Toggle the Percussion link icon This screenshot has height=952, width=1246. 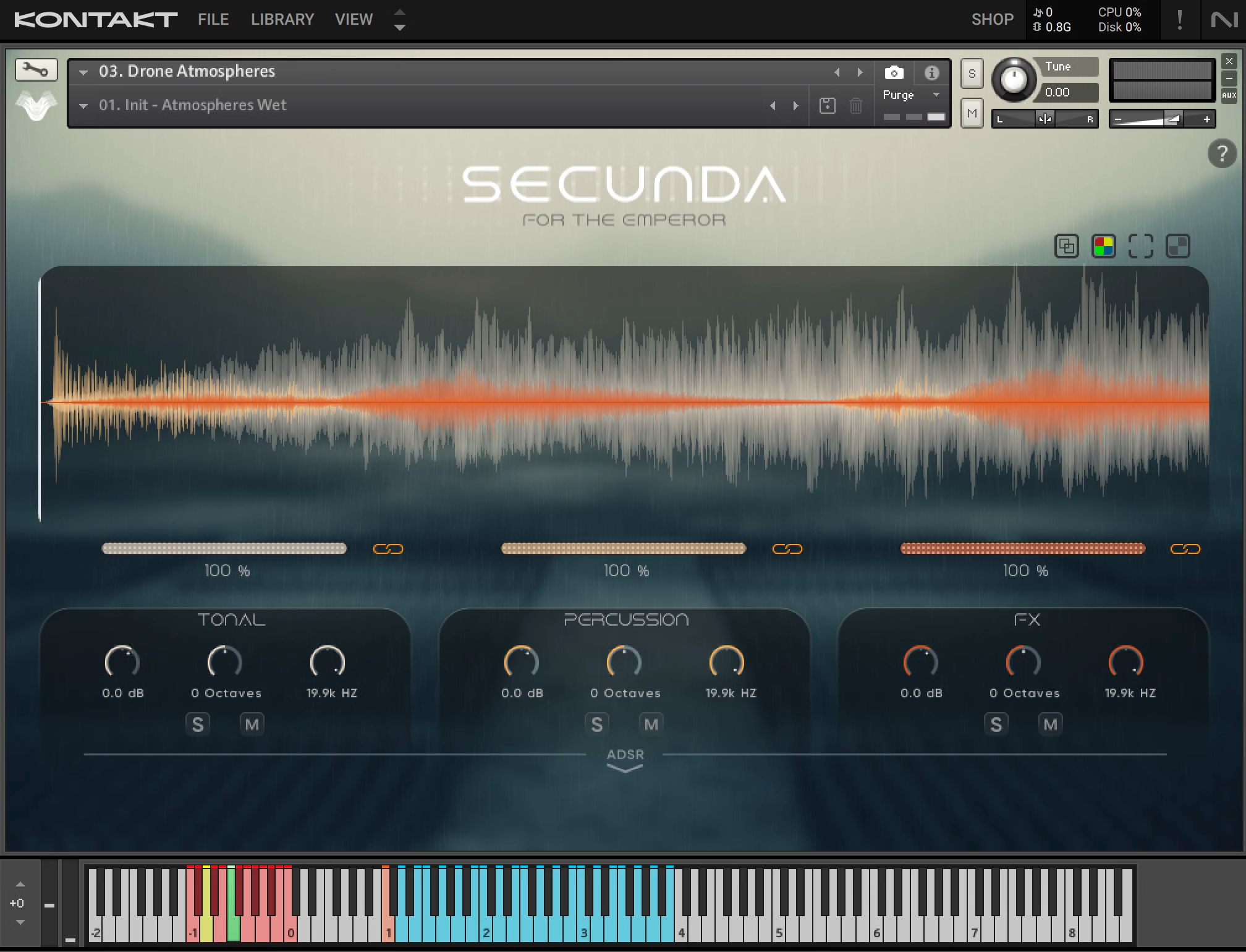click(x=787, y=549)
